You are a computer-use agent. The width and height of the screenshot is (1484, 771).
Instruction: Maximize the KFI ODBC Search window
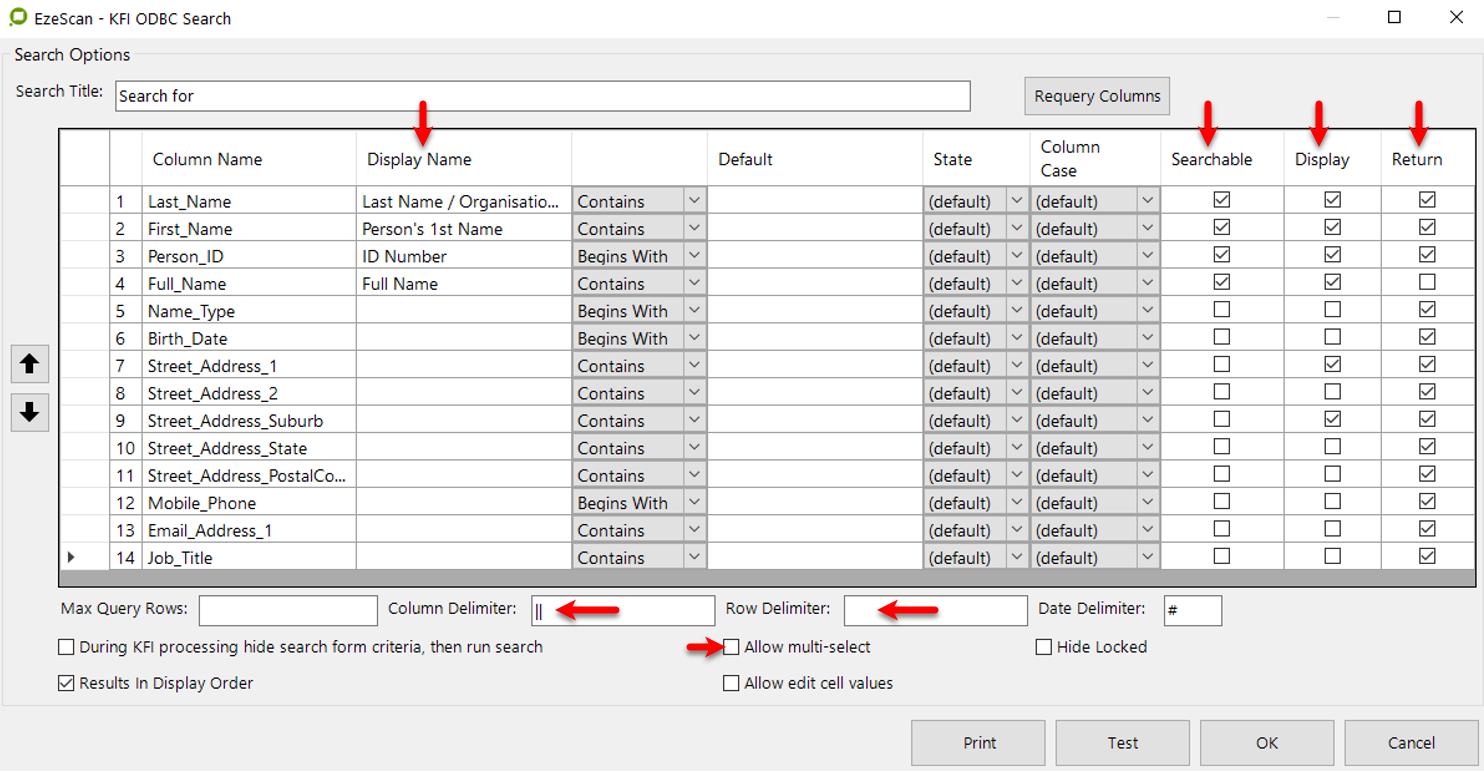(1394, 17)
